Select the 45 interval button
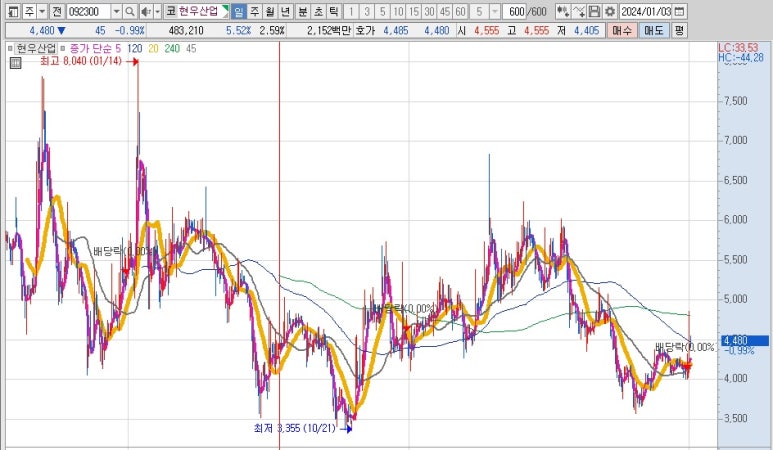The image size is (773, 450). point(445,11)
